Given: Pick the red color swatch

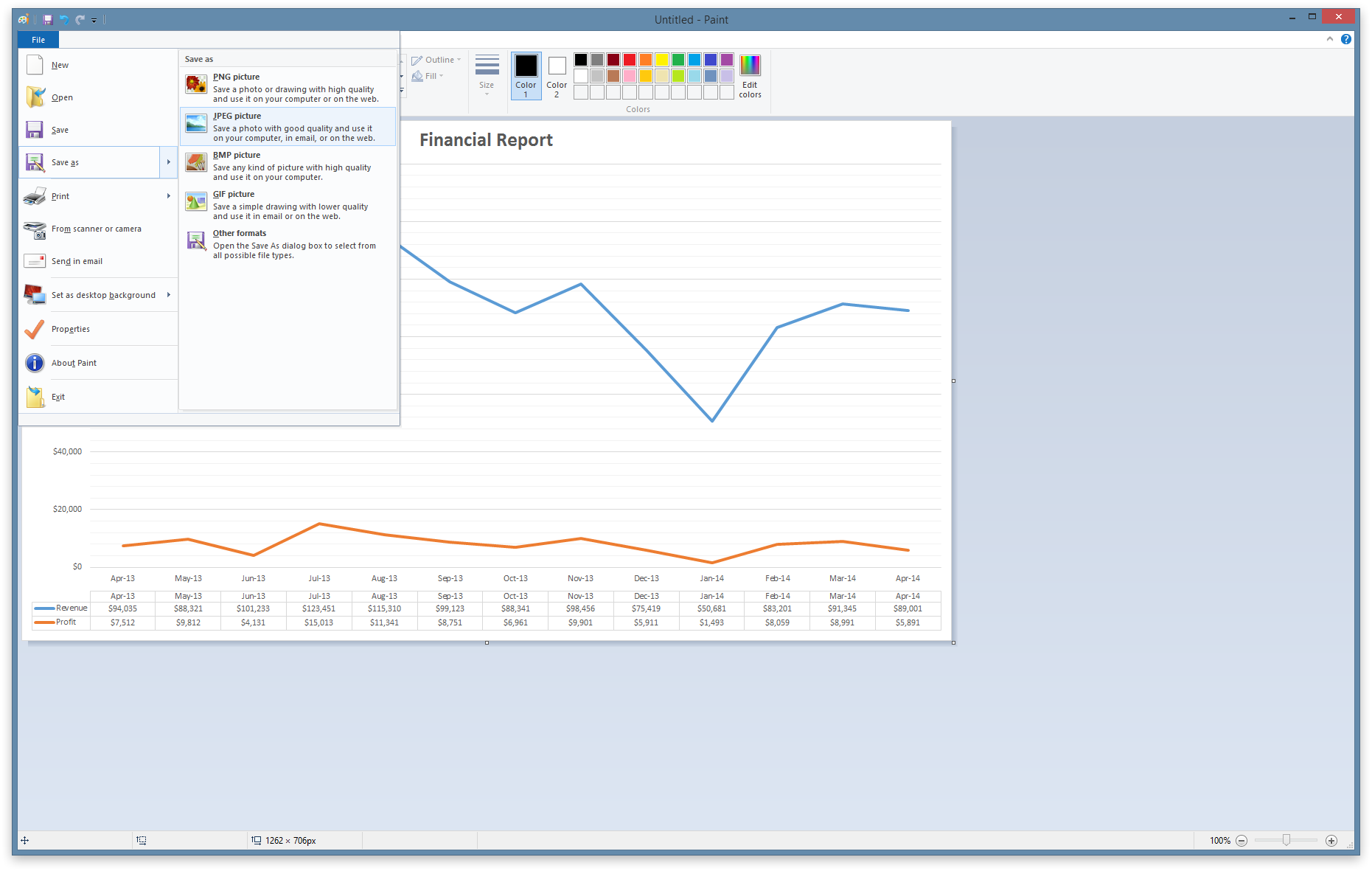Looking at the screenshot, I should click(630, 60).
